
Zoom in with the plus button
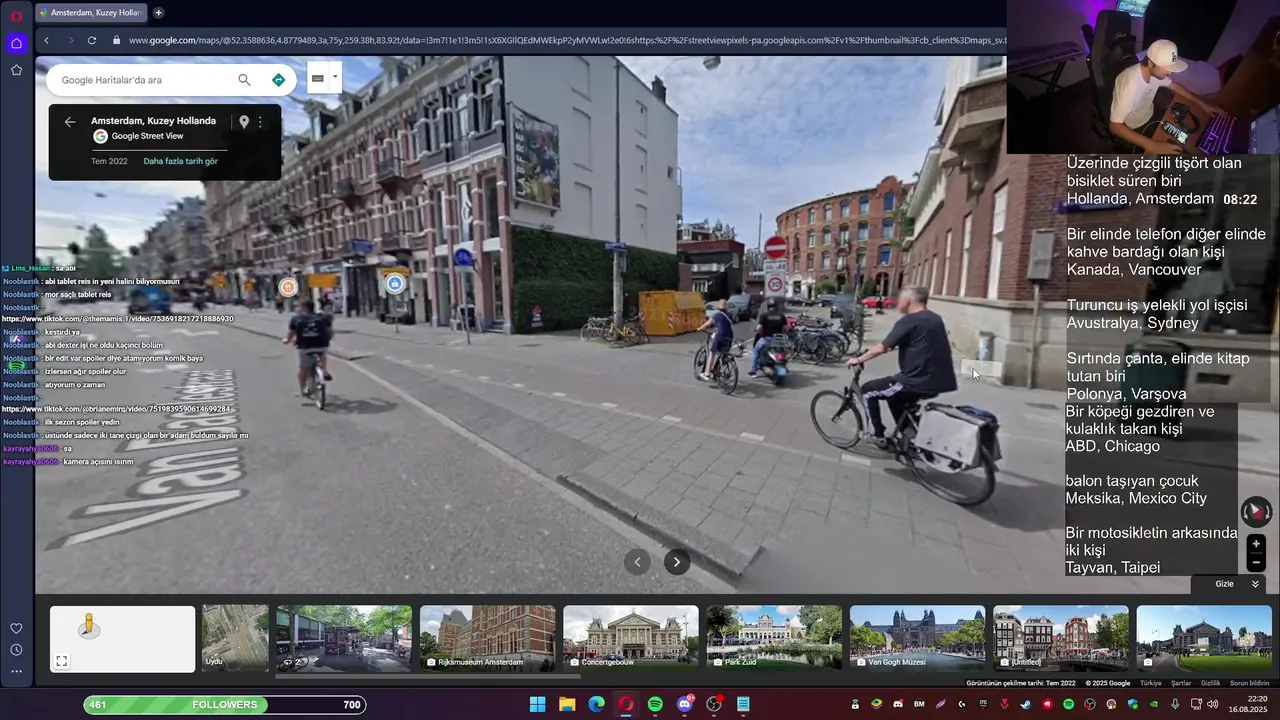(1256, 544)
